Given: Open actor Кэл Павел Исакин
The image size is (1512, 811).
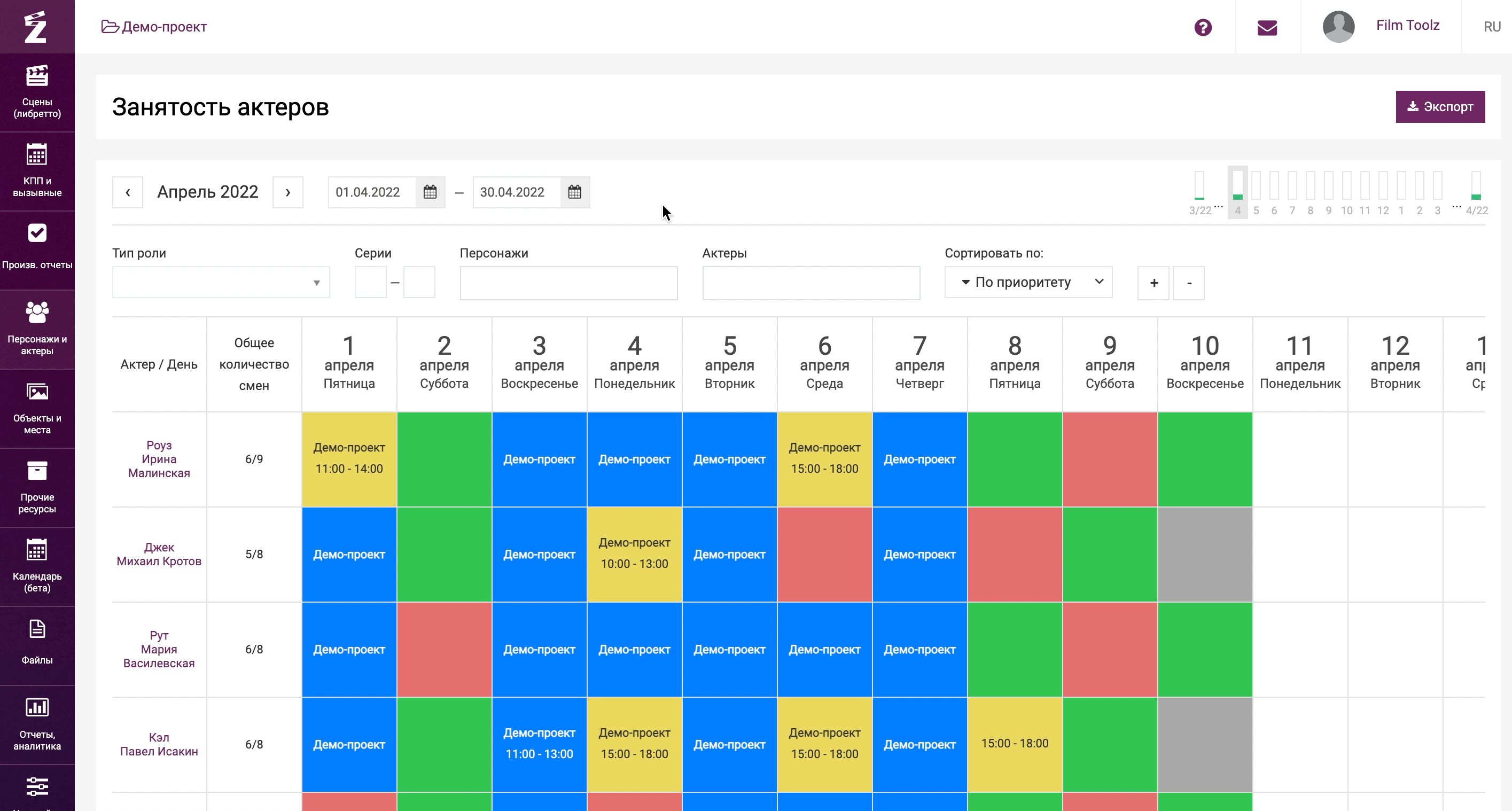Looking at the screenshot, I should pyautogui.click(x=159, y=744).
